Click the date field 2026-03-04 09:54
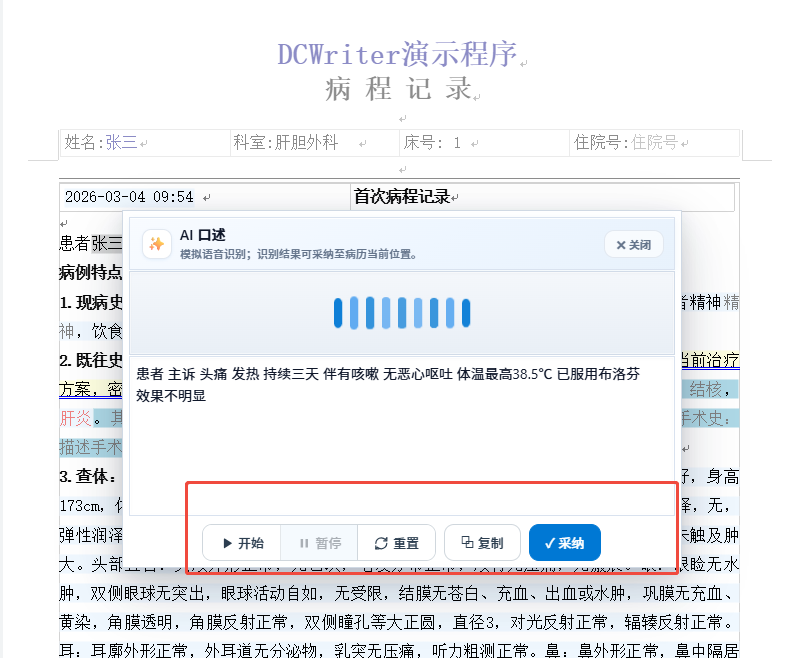This screenshot has height=658, width=797. coord(129,197)
